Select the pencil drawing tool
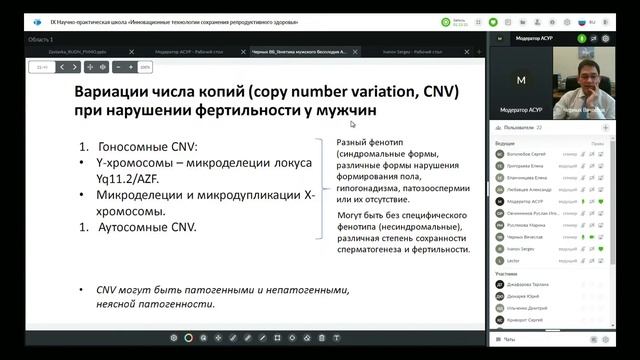This screenshot has height=360, width=640. (x=233, y=338)
